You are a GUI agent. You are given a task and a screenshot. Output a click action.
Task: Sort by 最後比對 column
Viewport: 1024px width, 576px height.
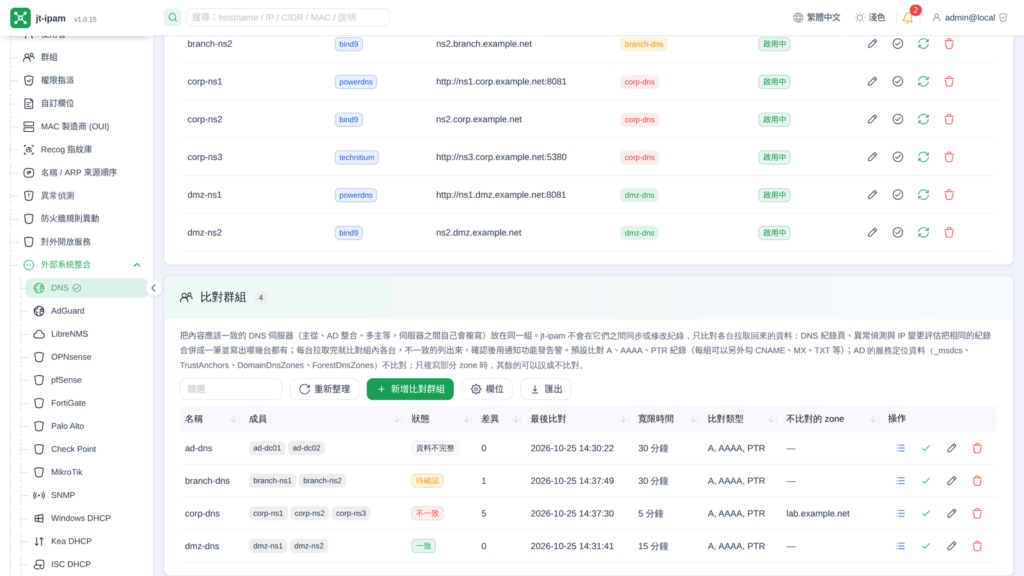[x=623, y=419]
